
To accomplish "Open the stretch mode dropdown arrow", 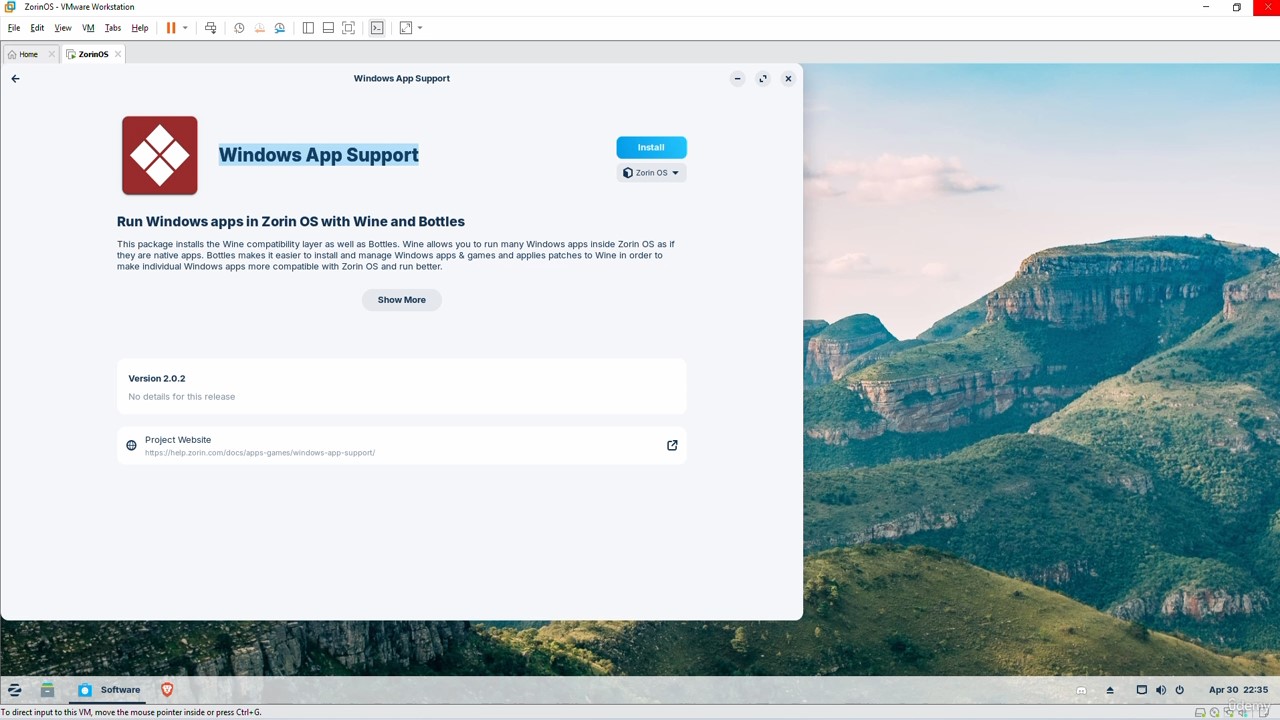I will tap(420, 28).
